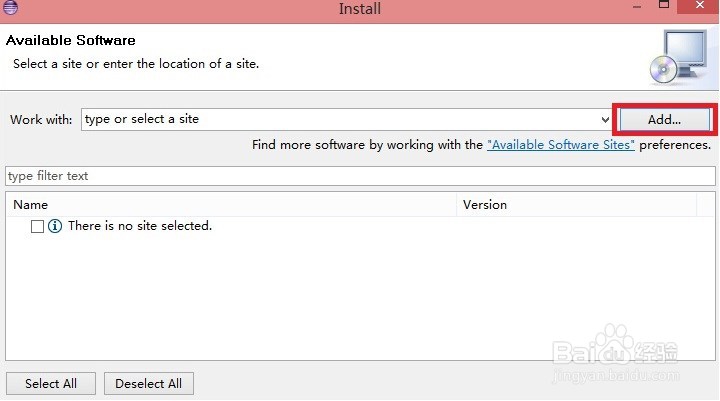Click the Install title bar text
Image resolution: width=720 pixels, height=401 pixels.
click(x=360, y=9)
